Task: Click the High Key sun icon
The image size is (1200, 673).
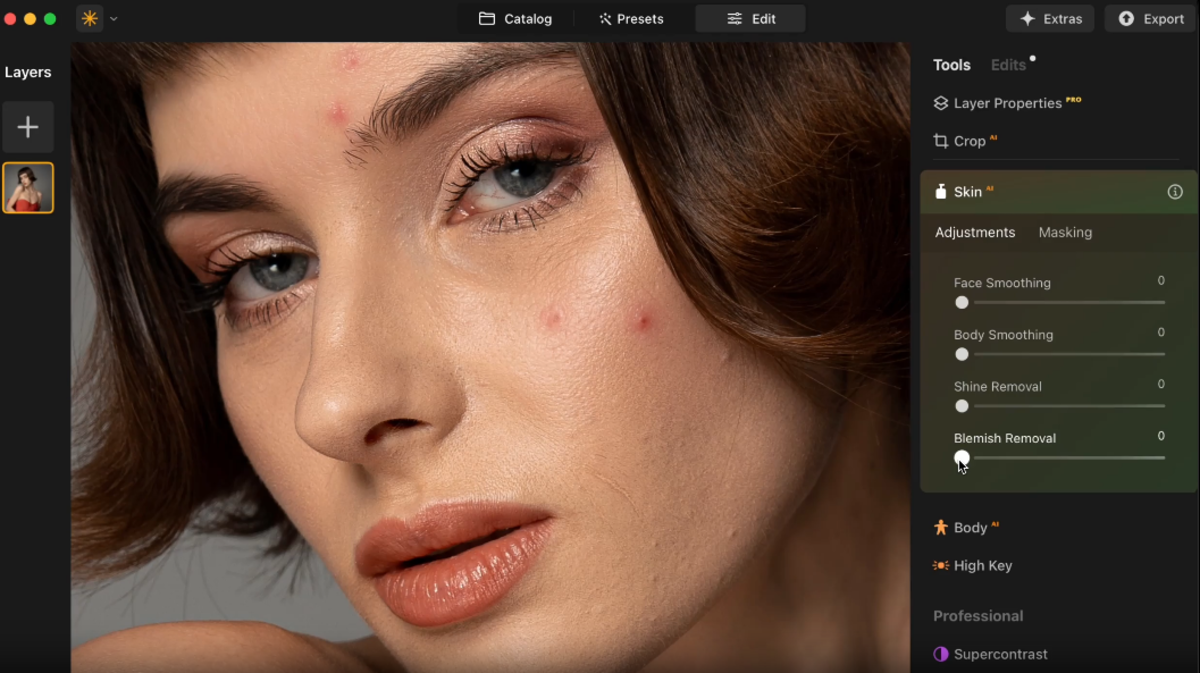Action: 941,566
